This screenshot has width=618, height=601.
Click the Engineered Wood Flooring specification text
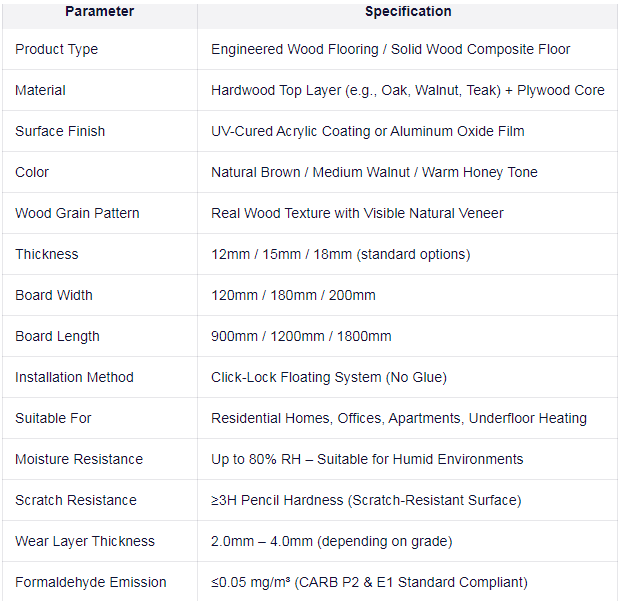point(390,49)
